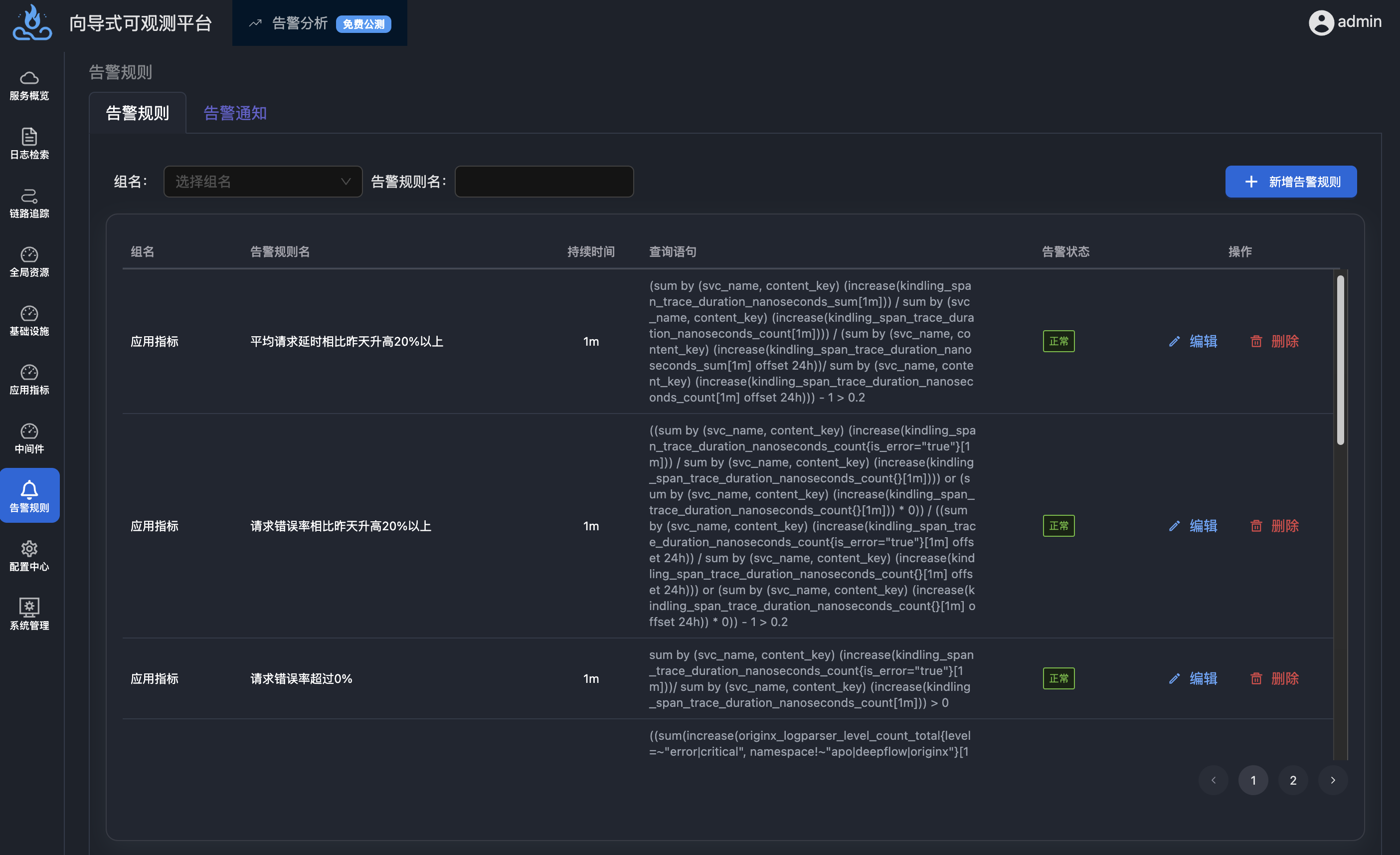Screen dimensions: 1400x855
Task: Click 正常 status of 请求错误率超过0% rule
Action: coord(1058,678)
